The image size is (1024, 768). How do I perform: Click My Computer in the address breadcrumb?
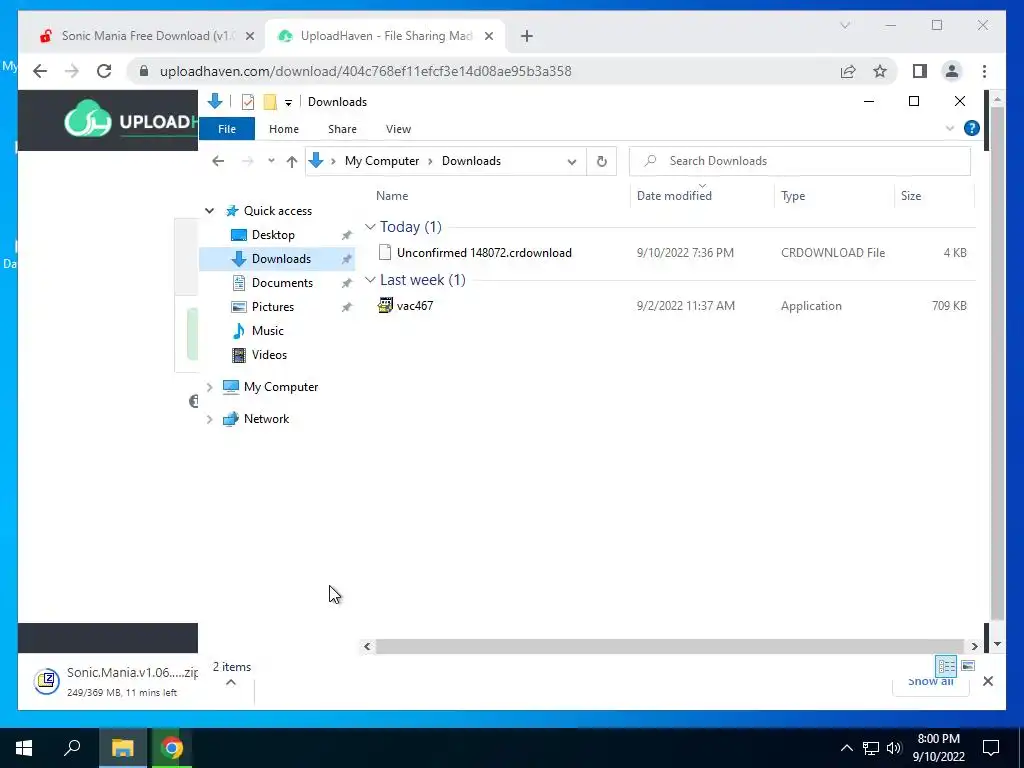click(382, 161)
